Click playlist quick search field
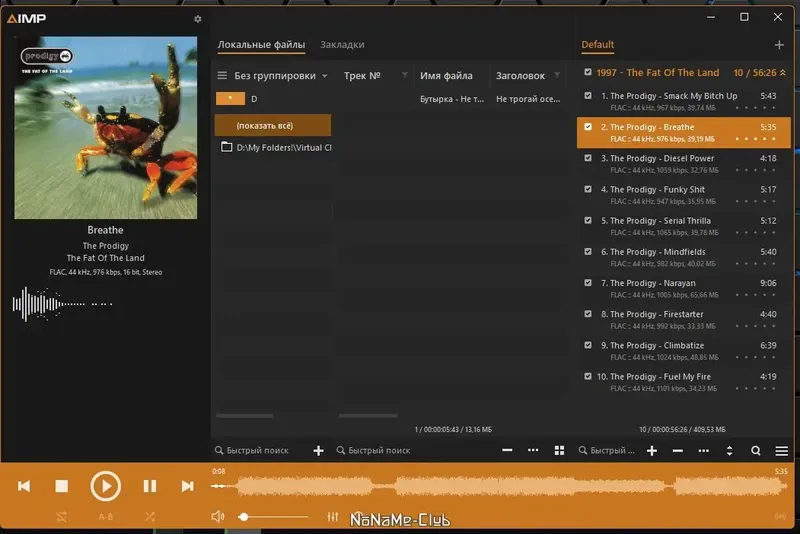Screen dimensions: 800x534 tap(607, 450)
